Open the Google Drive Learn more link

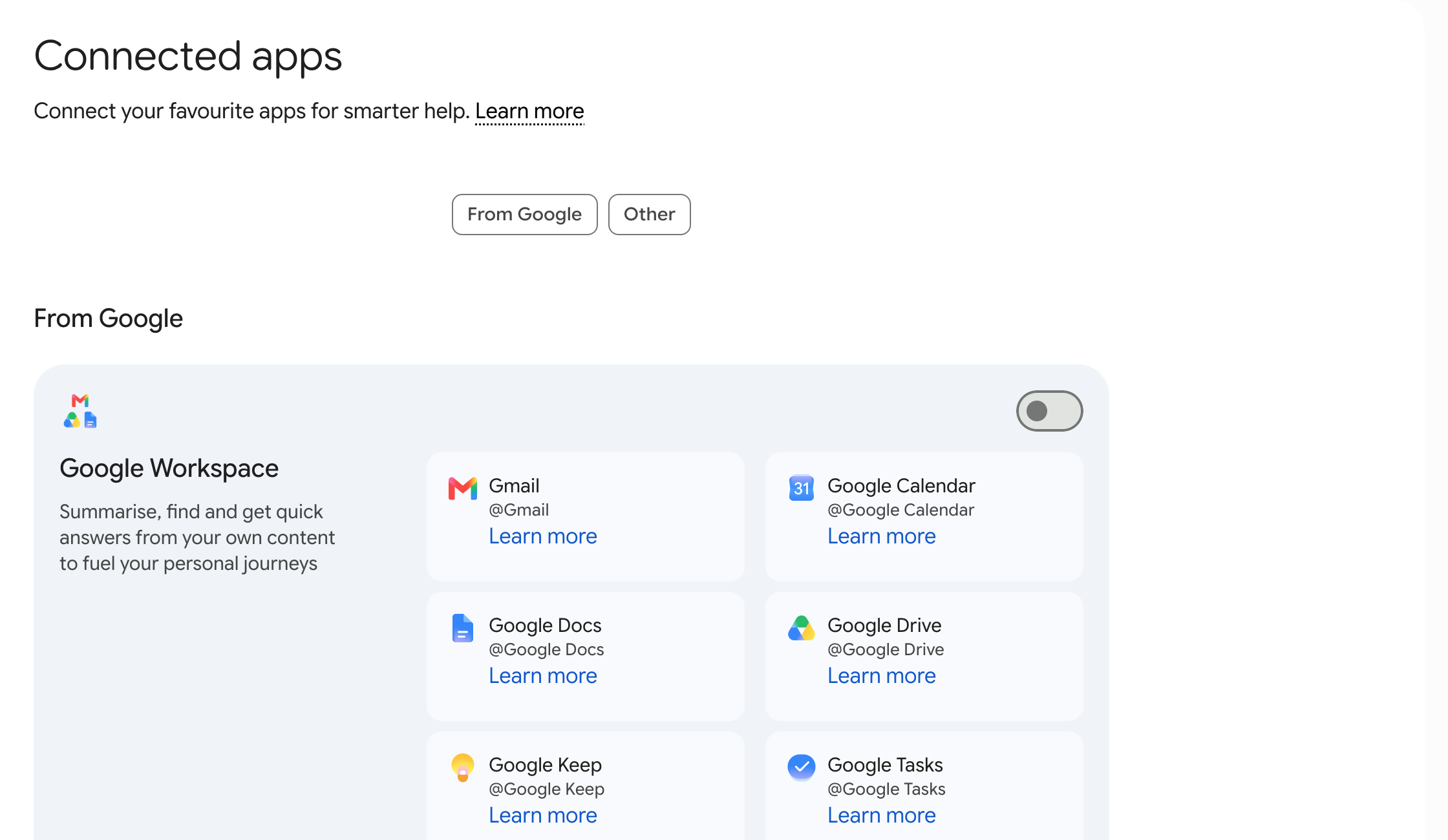[882, 676]
